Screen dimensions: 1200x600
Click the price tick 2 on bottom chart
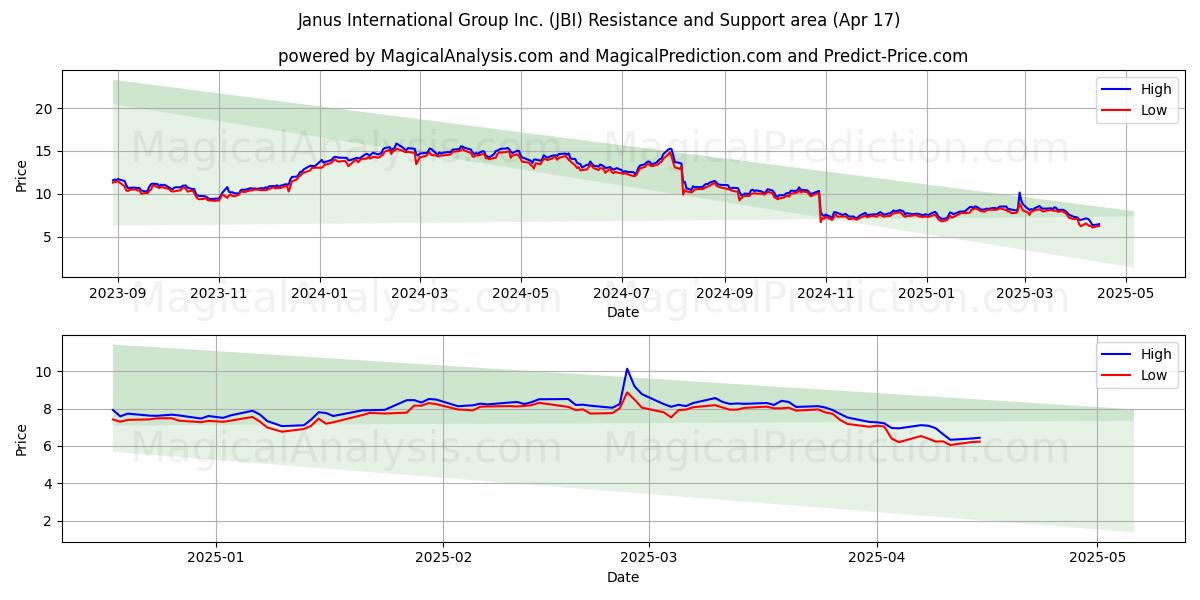[49, 521]
